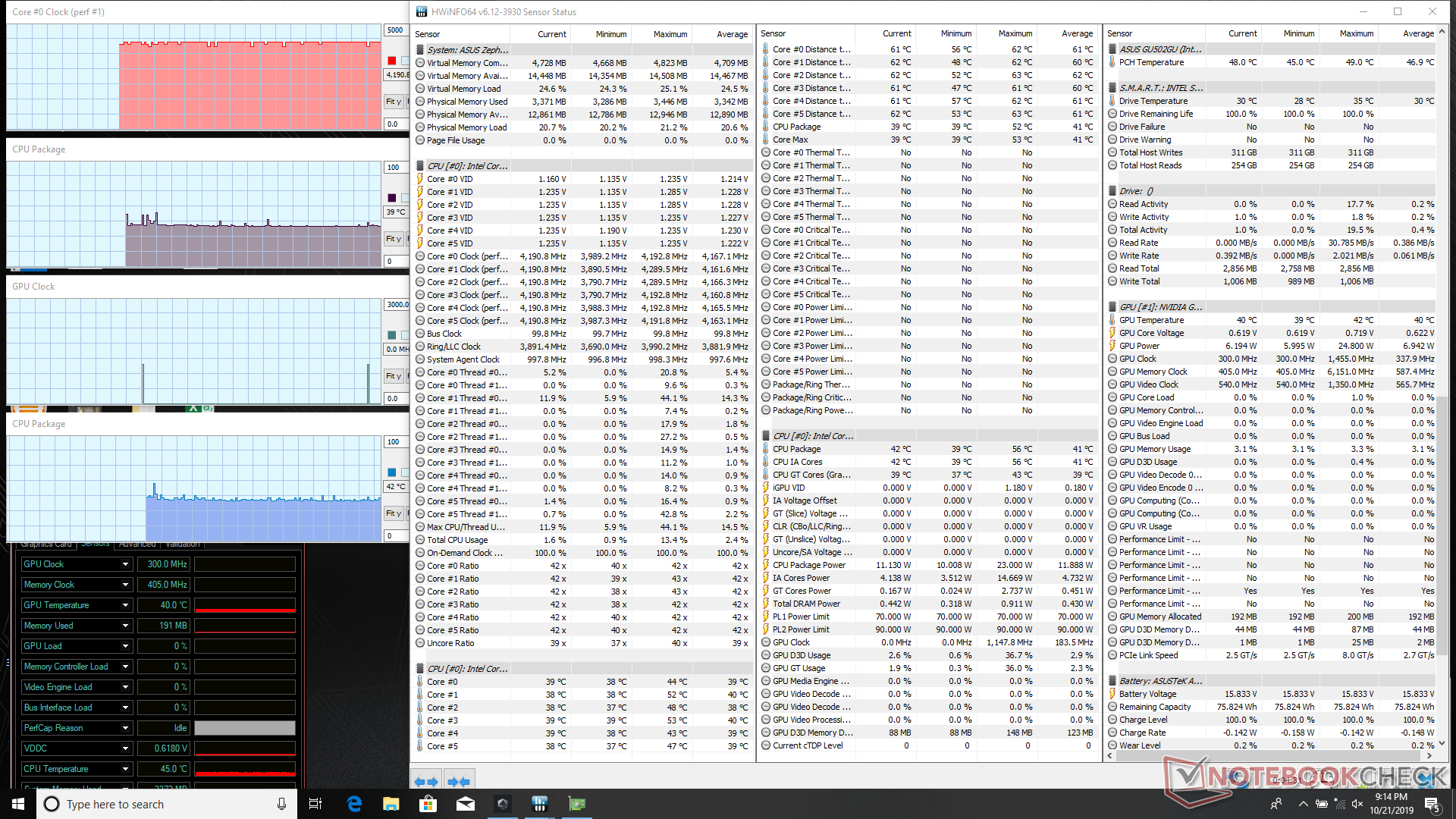
Task: Click the Average column header in first sensor panel
Action: pyautogui.click(x=722, y=34)
